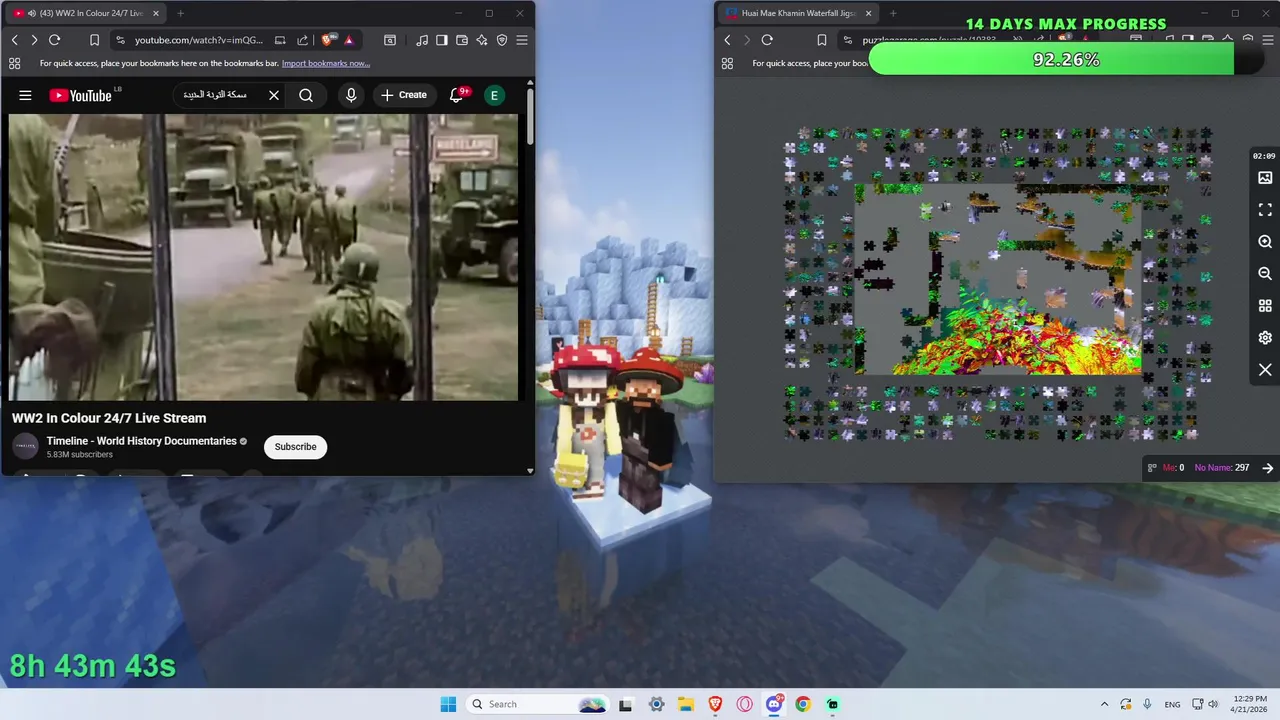
Task: Show the sidebar panel in YouTube browser window
Action: coord(442,40)
